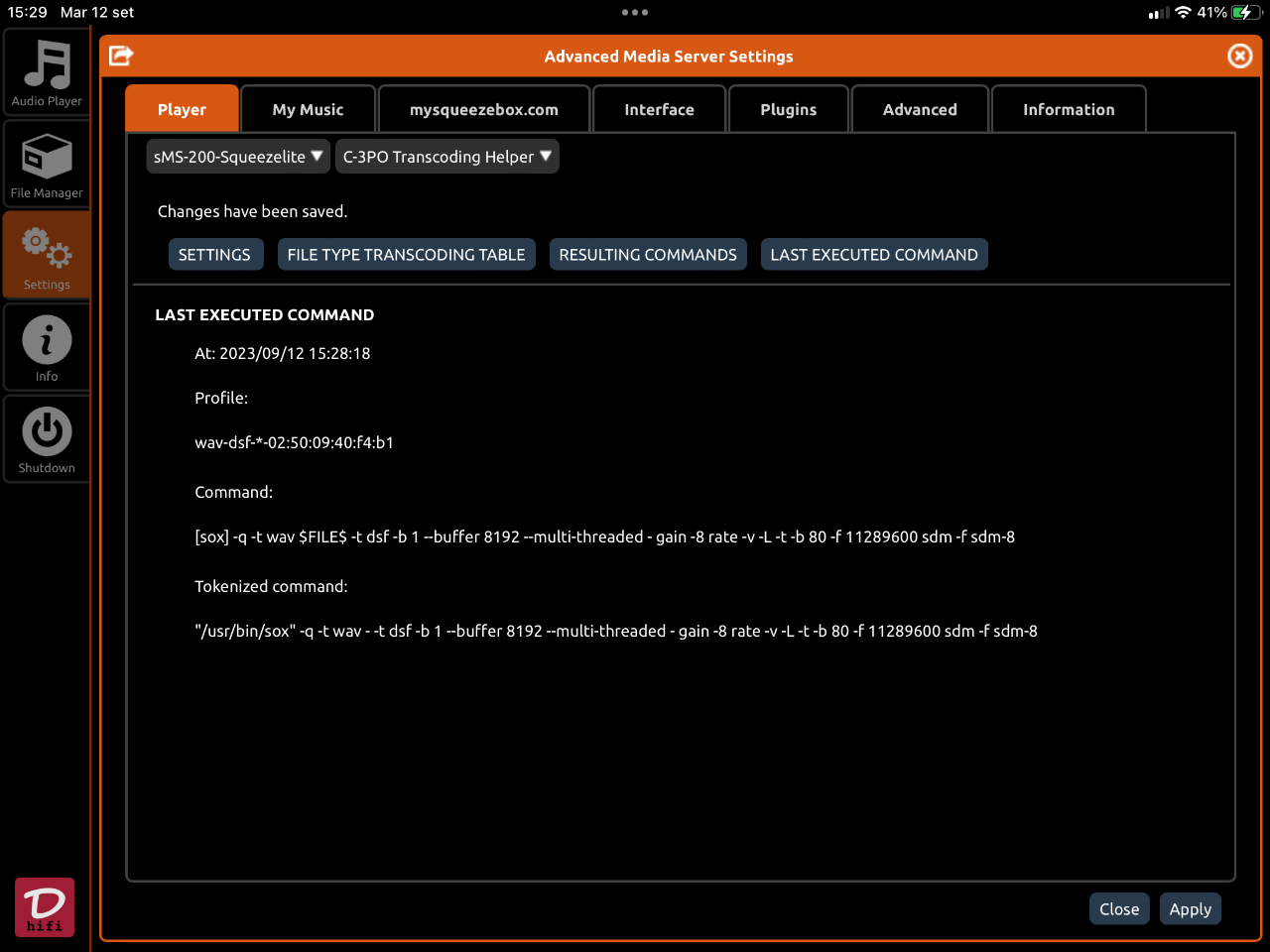
Task: Select the Settings gears icon
Action: tap(47, 256)
